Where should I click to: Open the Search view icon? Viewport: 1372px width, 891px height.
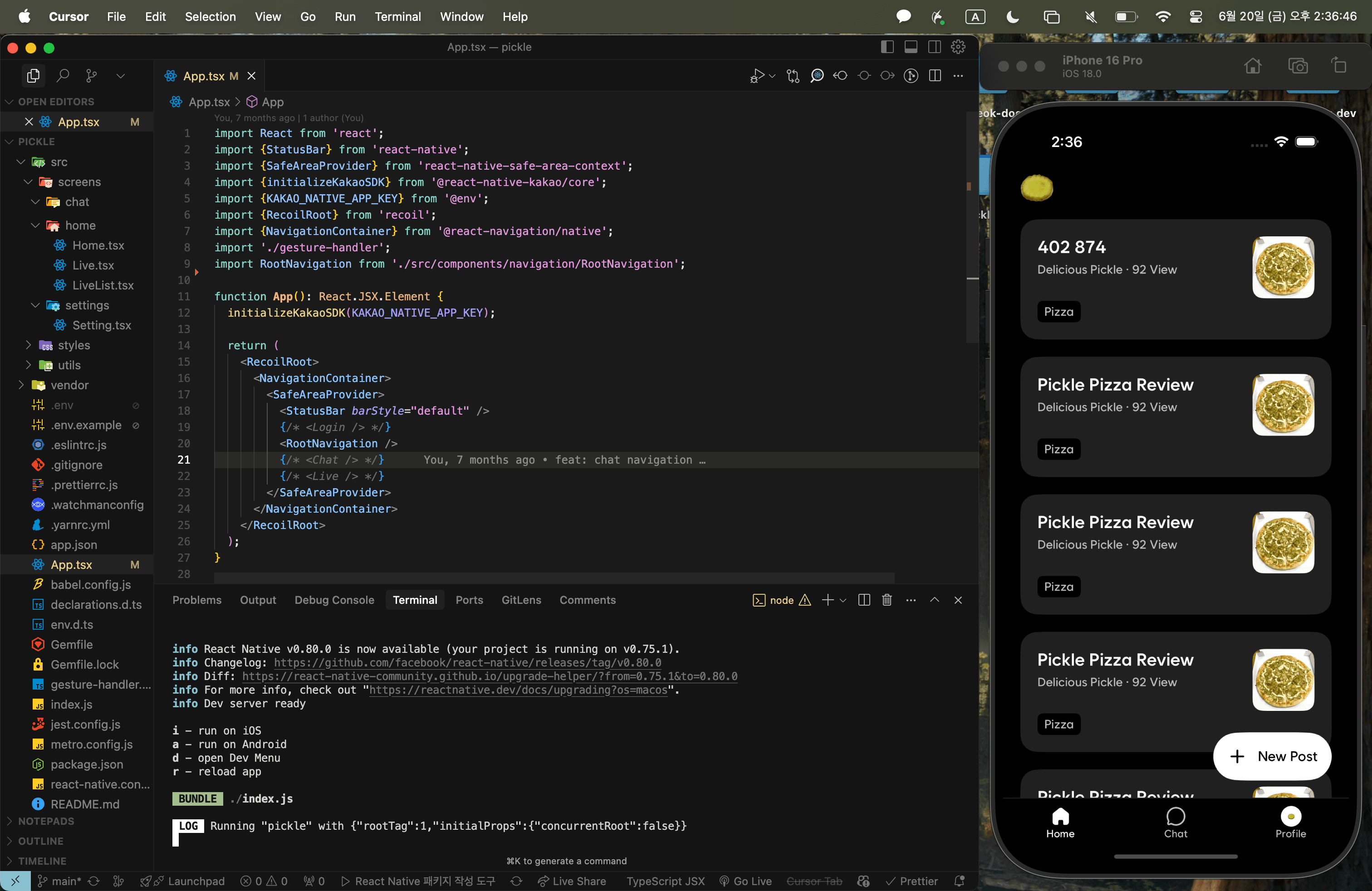click(63, 75)
